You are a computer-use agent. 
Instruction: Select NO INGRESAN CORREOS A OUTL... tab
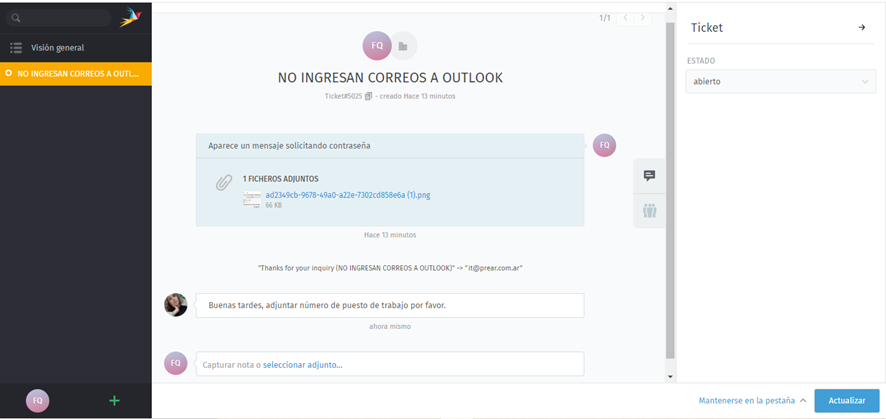point(76,74)
